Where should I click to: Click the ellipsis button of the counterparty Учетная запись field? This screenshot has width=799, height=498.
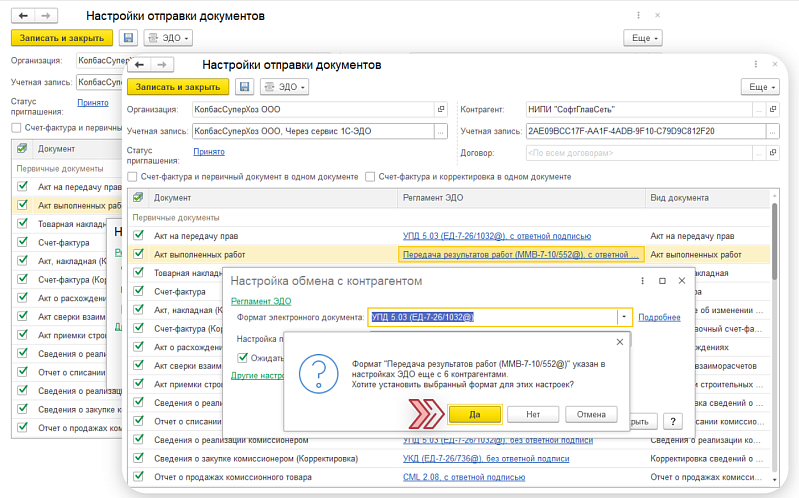(x=773, y=131)
